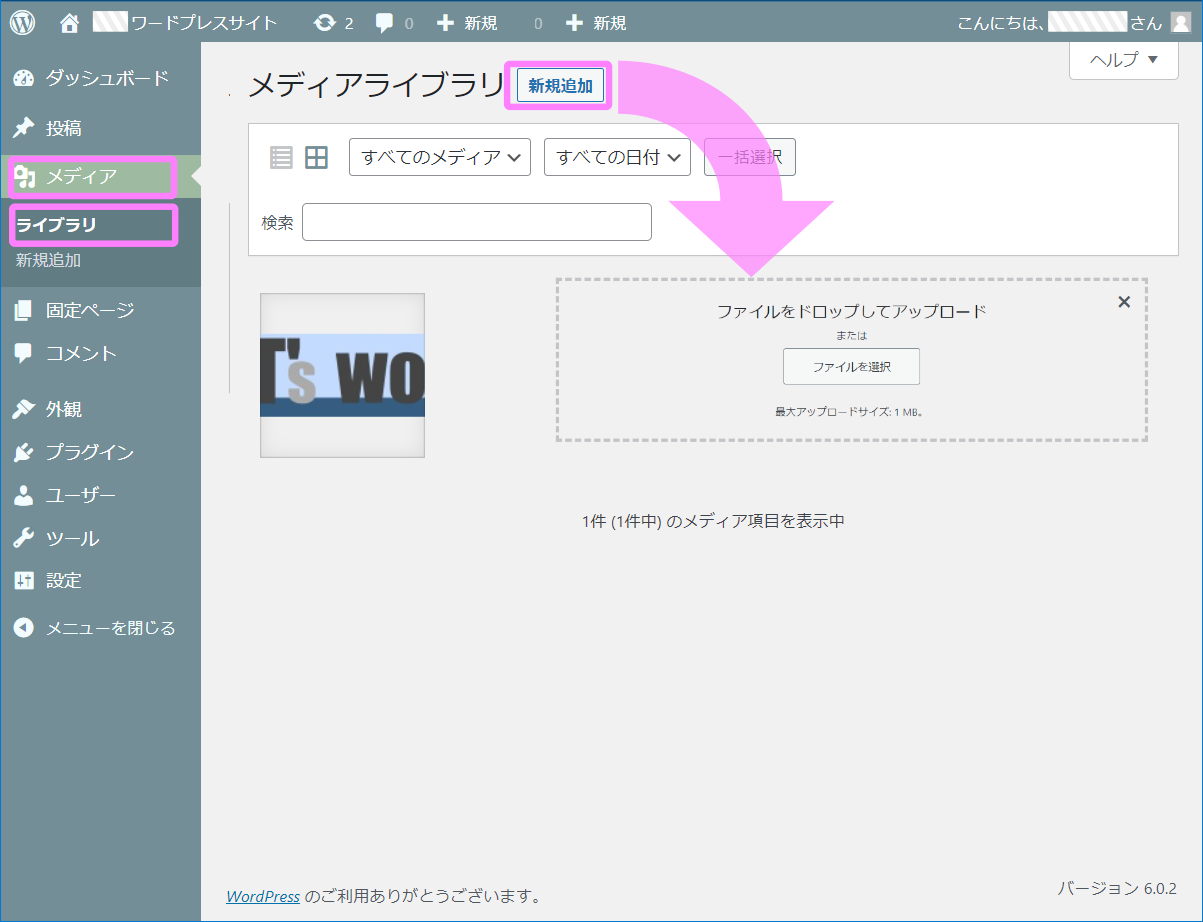The width and height of the screenshot is (1203, 922).
Task: Click the WordPress logo in the admin bar
Action: click(21, 21)
